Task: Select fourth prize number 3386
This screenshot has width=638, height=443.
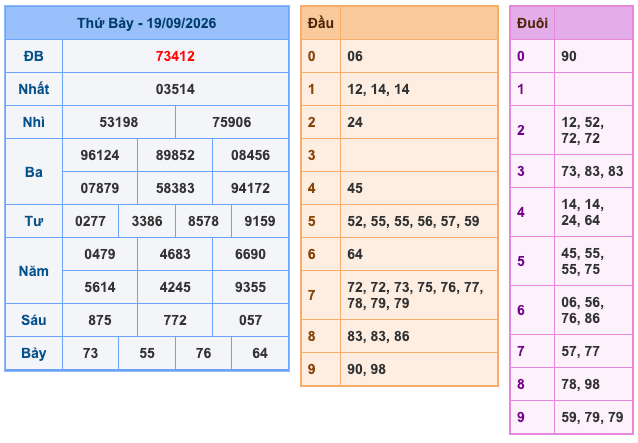Action: pyautogui.click(x=147, y=221)
